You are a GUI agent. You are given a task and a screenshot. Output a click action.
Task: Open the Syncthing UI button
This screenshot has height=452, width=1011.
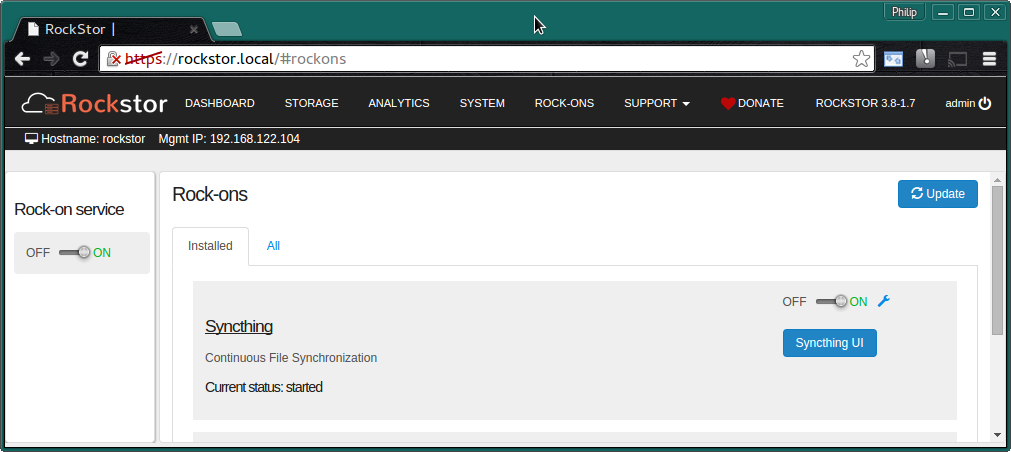point(829,342)
